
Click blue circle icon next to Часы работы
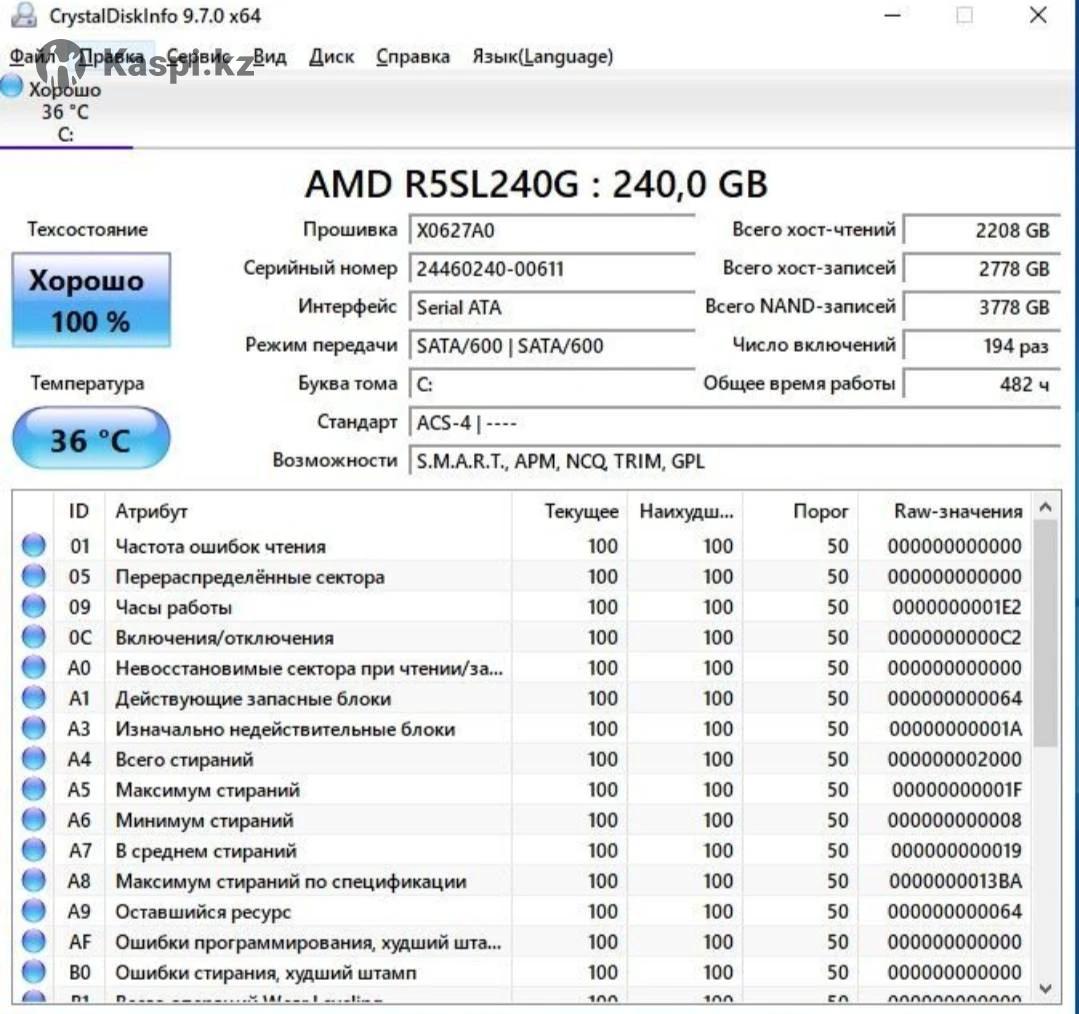[34, 607]
